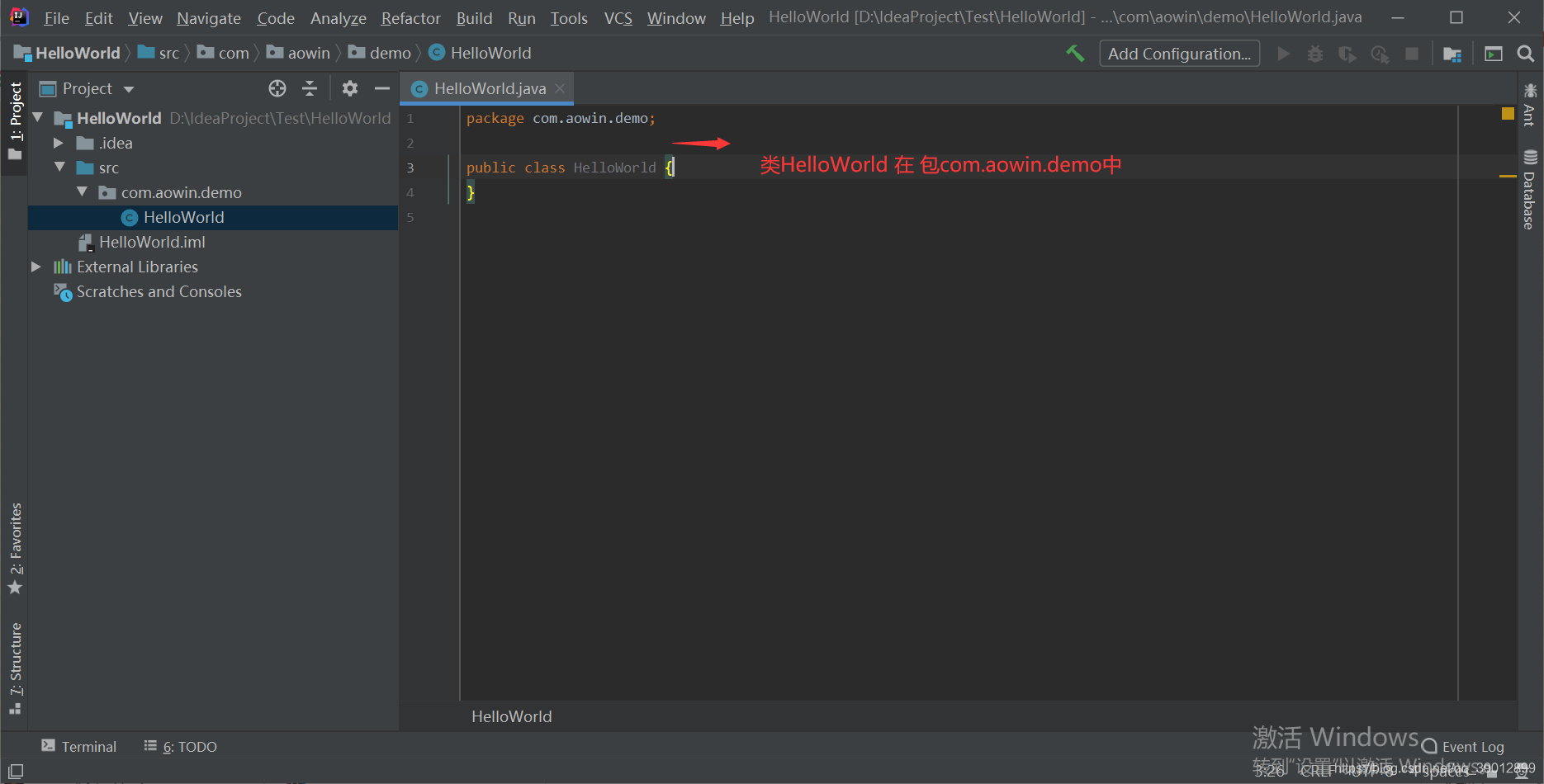Open the Analyze menu
The height and width of the screenshot is (784, 1544).
[x=339, y=18]
